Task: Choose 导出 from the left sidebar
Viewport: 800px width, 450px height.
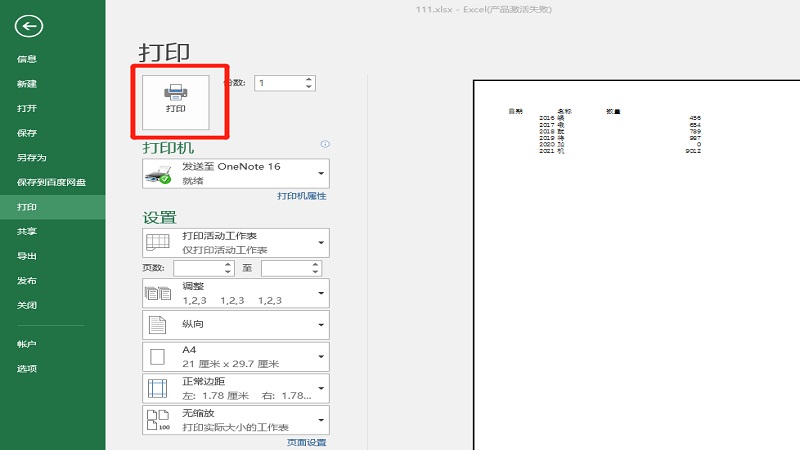Action: (x=27, y=256)
